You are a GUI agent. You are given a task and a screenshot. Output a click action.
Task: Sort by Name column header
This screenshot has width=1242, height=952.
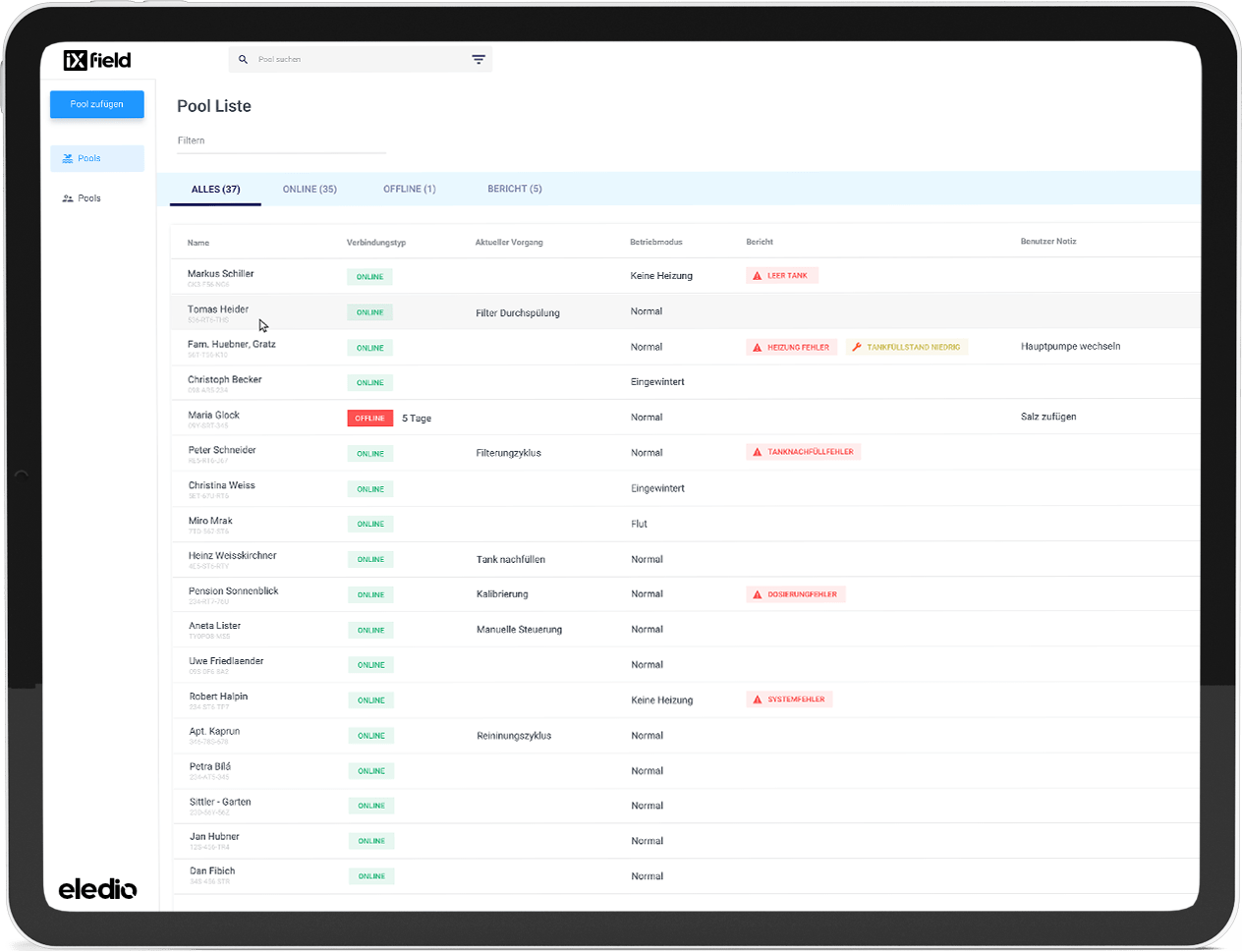198,243
